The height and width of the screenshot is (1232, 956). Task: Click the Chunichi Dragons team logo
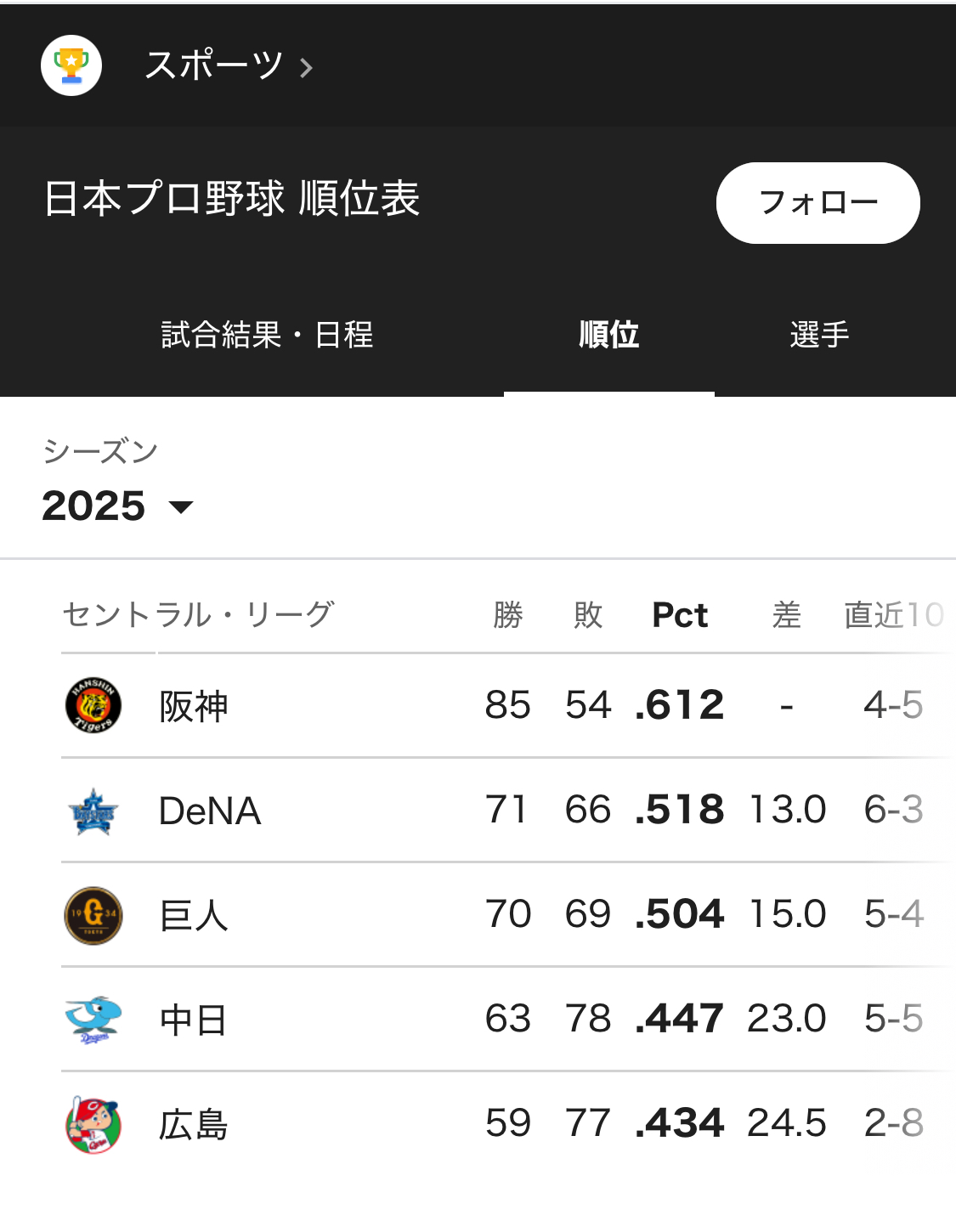[x=93, y=1019]
